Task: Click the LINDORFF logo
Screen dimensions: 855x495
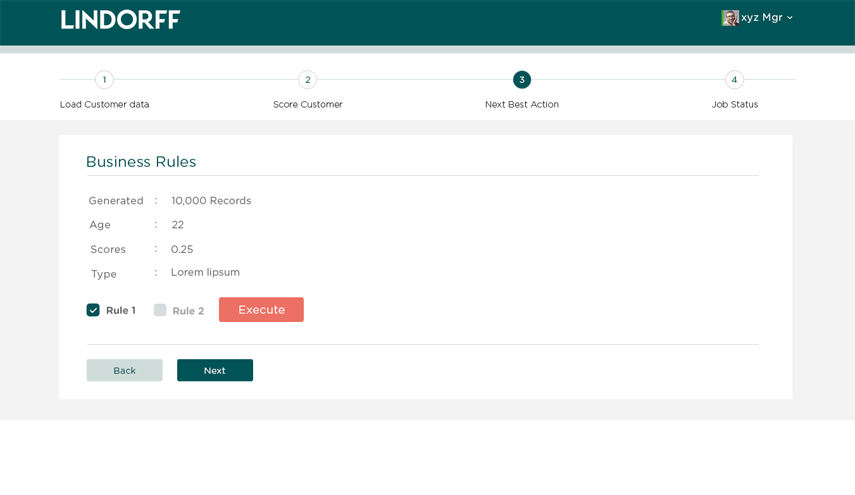Action: [120, 19]
